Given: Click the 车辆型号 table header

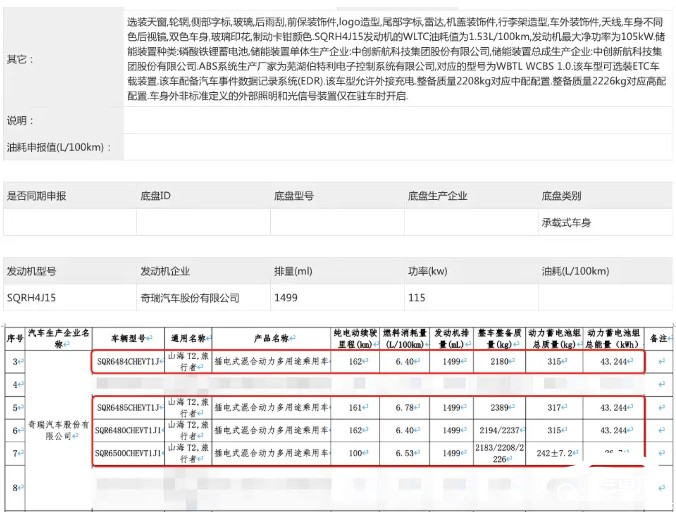Looking at the screenshot, I should (128, 338).
